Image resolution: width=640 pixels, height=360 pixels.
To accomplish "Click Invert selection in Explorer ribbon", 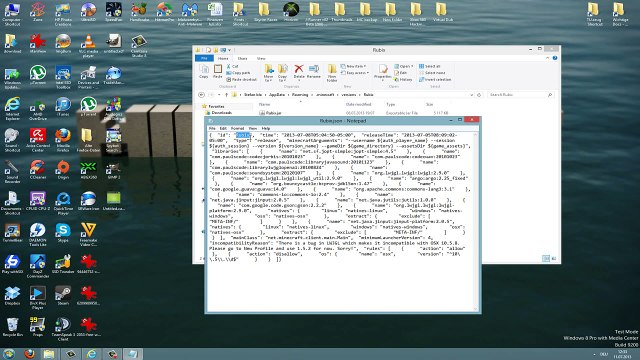I will click(x=435, y=80).
